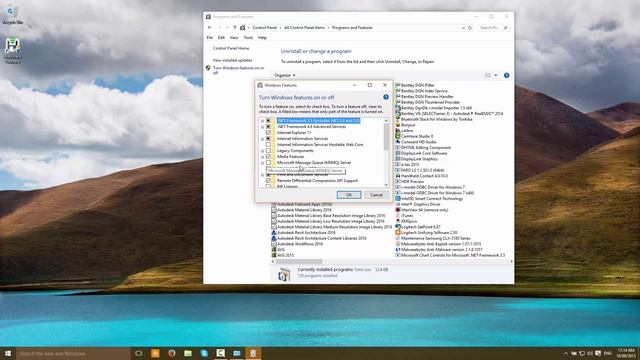Viewport: 640px width, 360px height.
Task: Open the File menu
Action: [210, 38]
